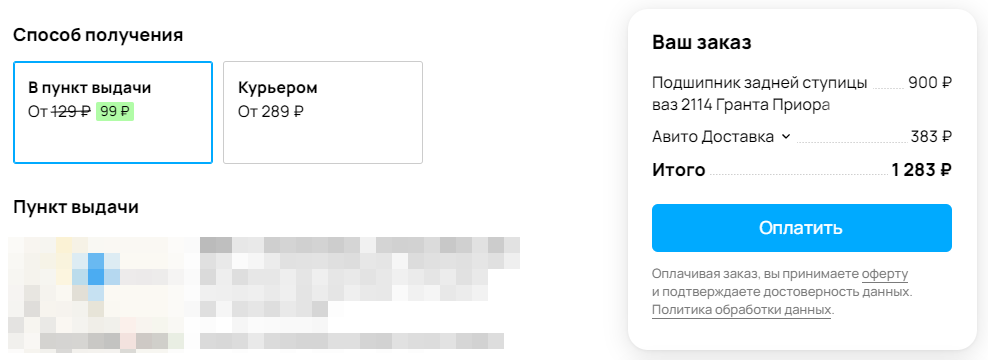The width and height of the screenshot is (988, 360).
Task: Open Политика обработки данных link
Action: coord(742,310)
